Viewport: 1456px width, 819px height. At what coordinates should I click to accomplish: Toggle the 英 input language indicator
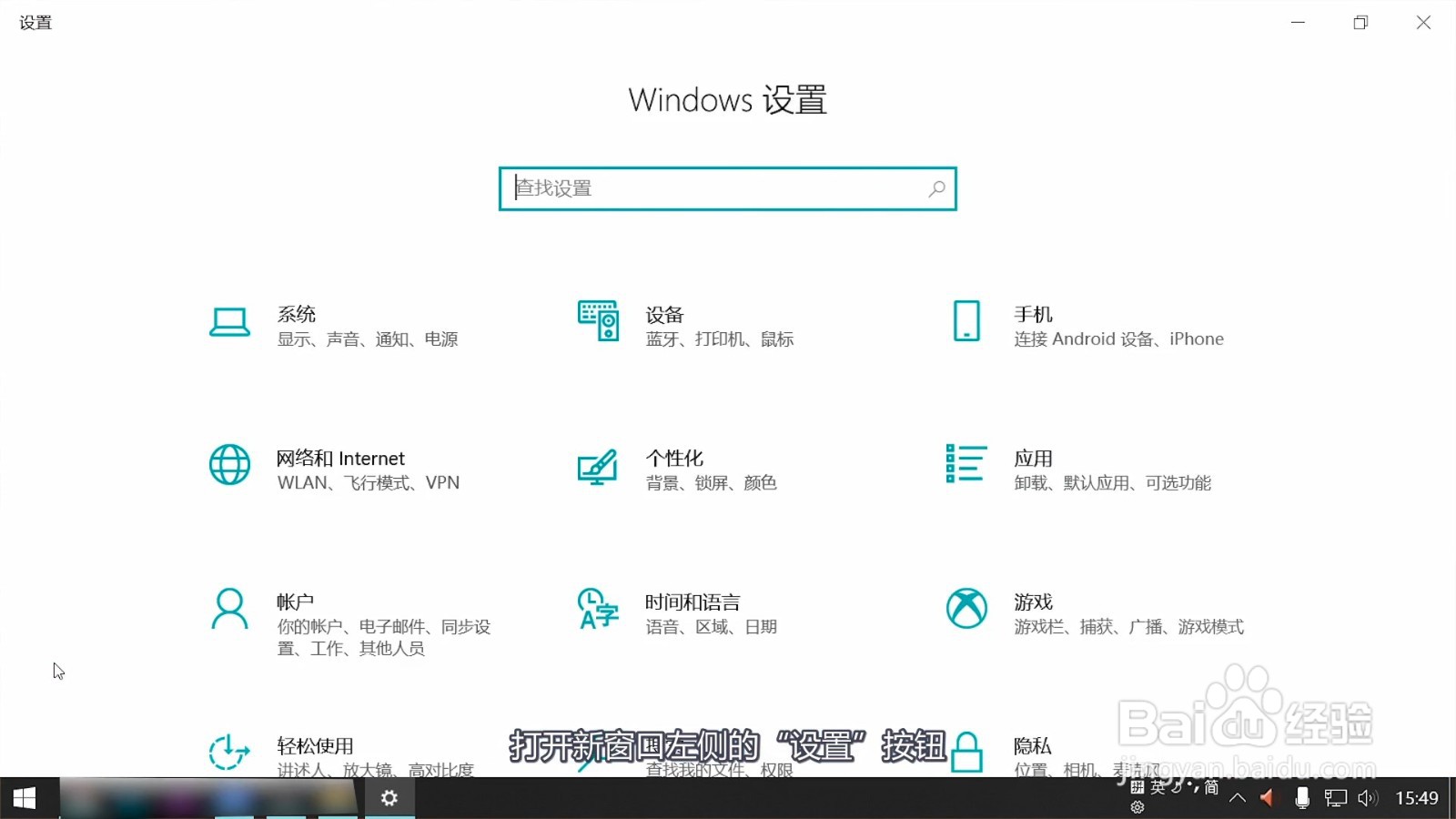(x=1158, y=787)
